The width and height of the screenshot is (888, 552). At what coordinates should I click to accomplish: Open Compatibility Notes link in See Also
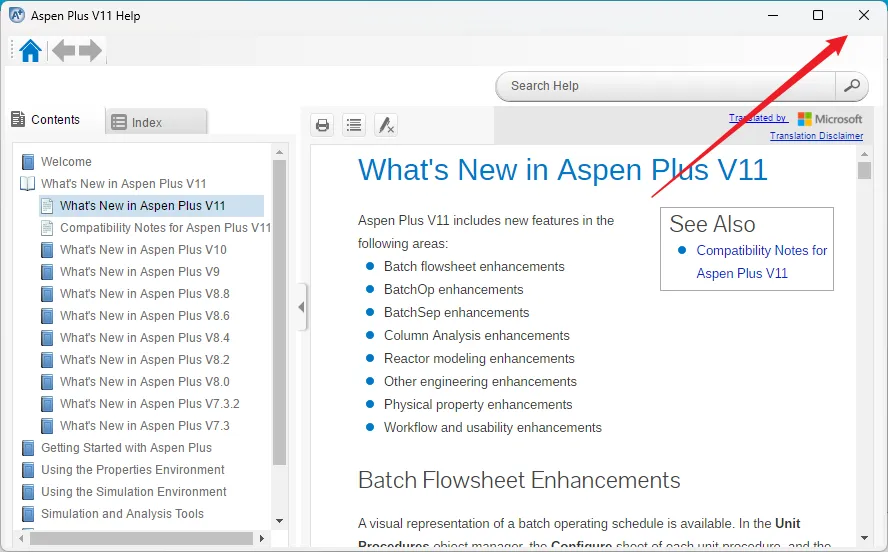tap(762, 262)
